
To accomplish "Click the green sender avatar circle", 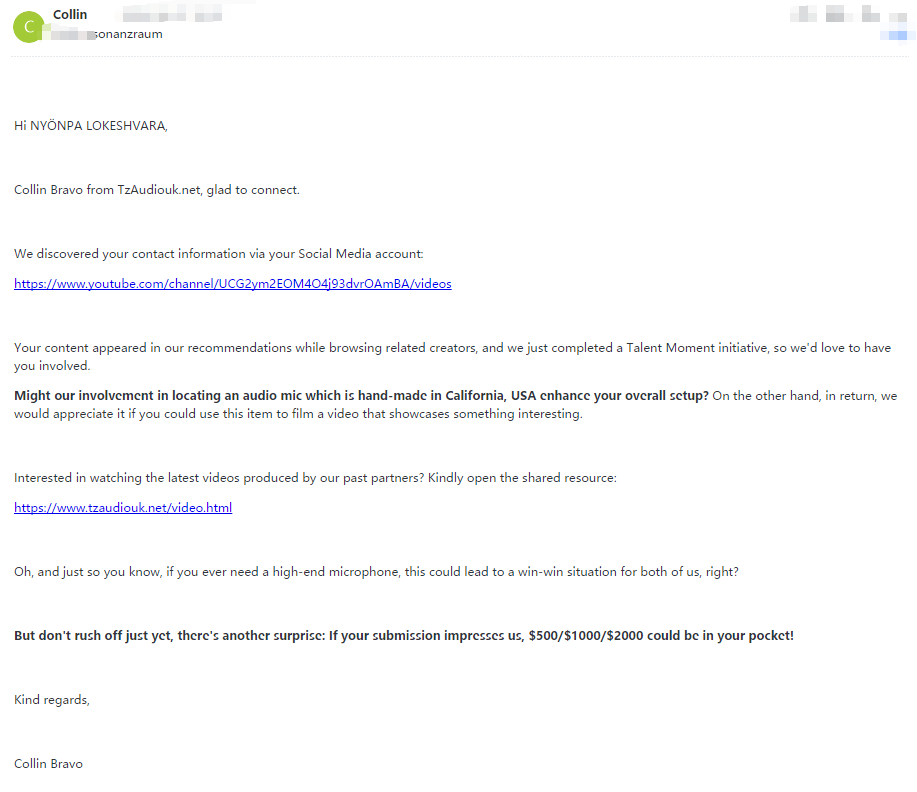I will coord(28,27).
